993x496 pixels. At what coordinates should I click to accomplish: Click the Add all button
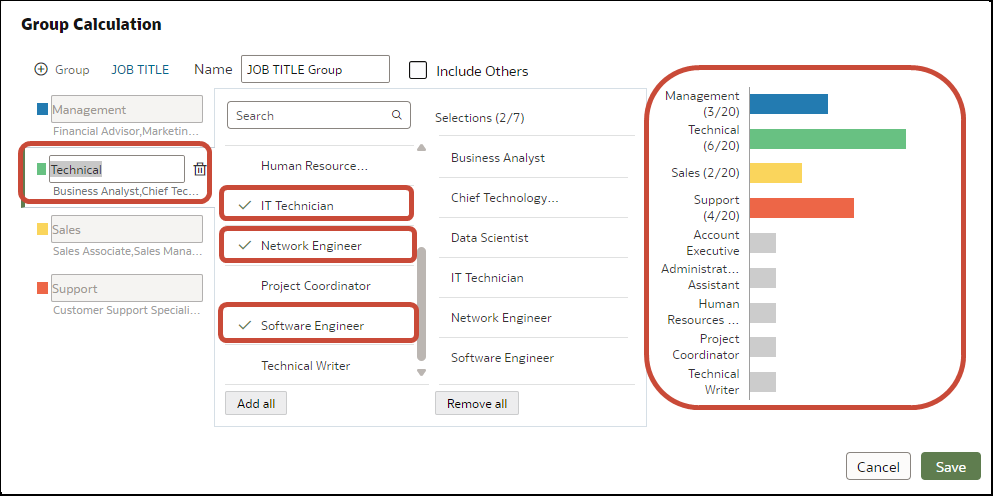pos(256,404)
